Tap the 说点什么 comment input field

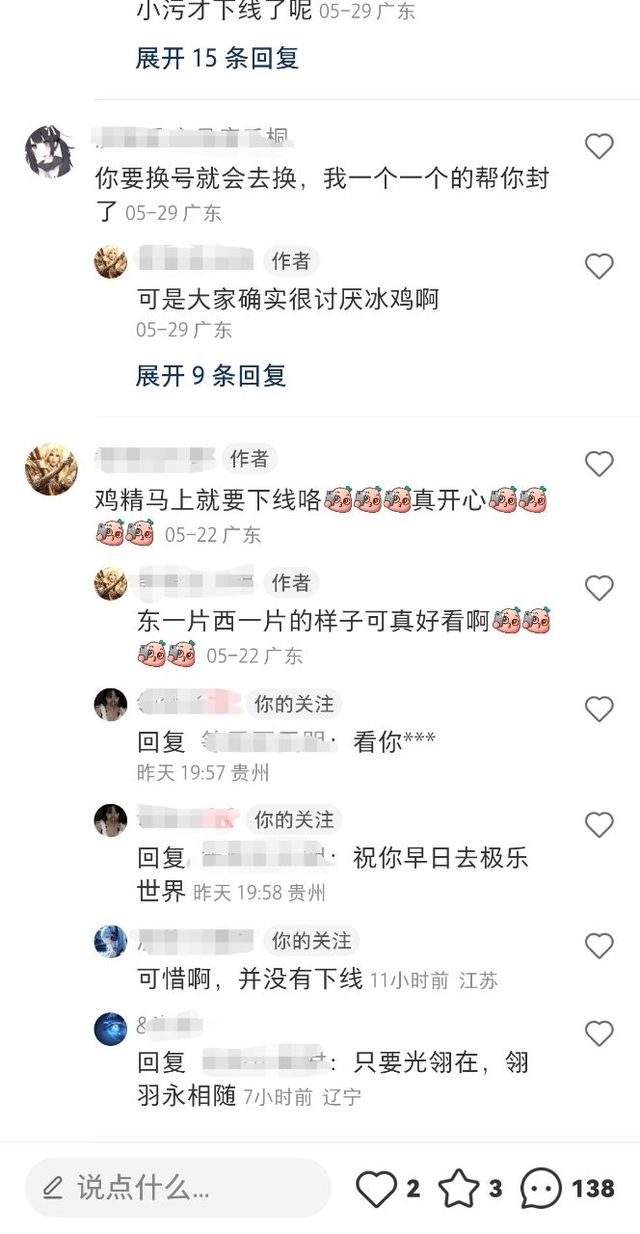[178, 1188]
